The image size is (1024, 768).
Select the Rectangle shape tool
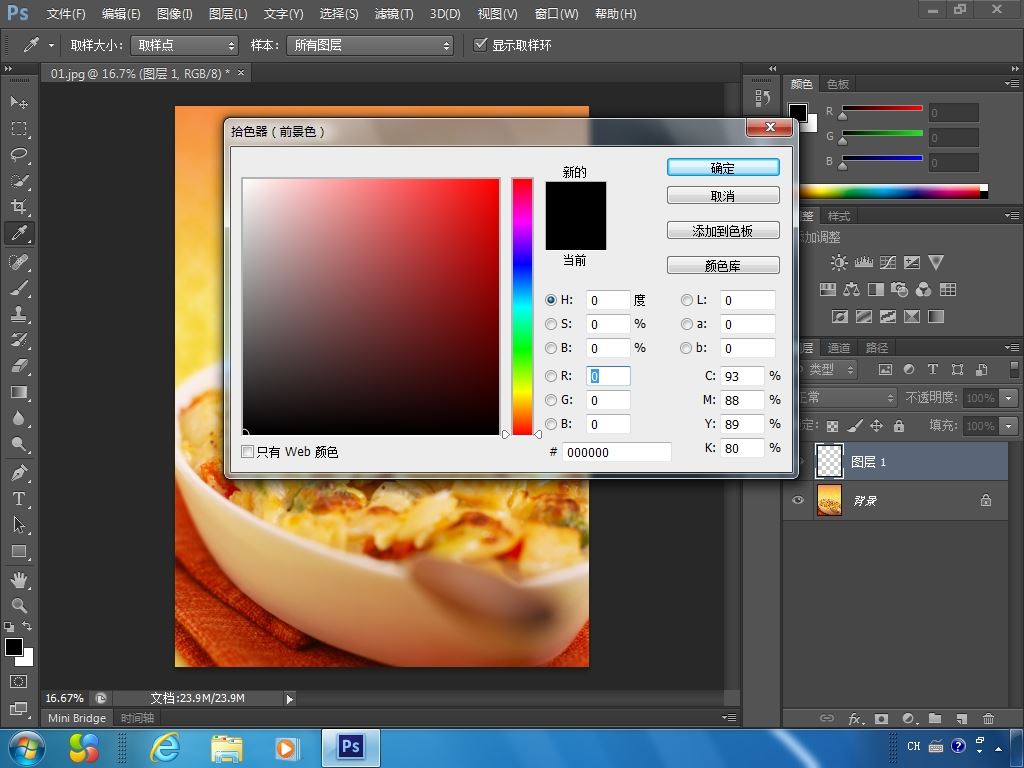(19, 552)
